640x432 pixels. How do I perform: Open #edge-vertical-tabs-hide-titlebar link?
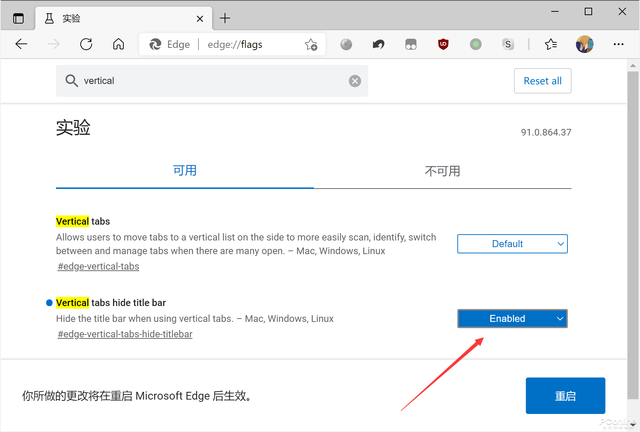pos(125,334)
